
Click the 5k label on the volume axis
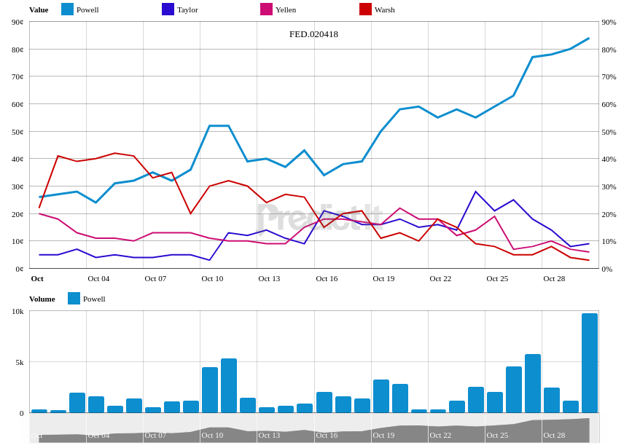18,362
